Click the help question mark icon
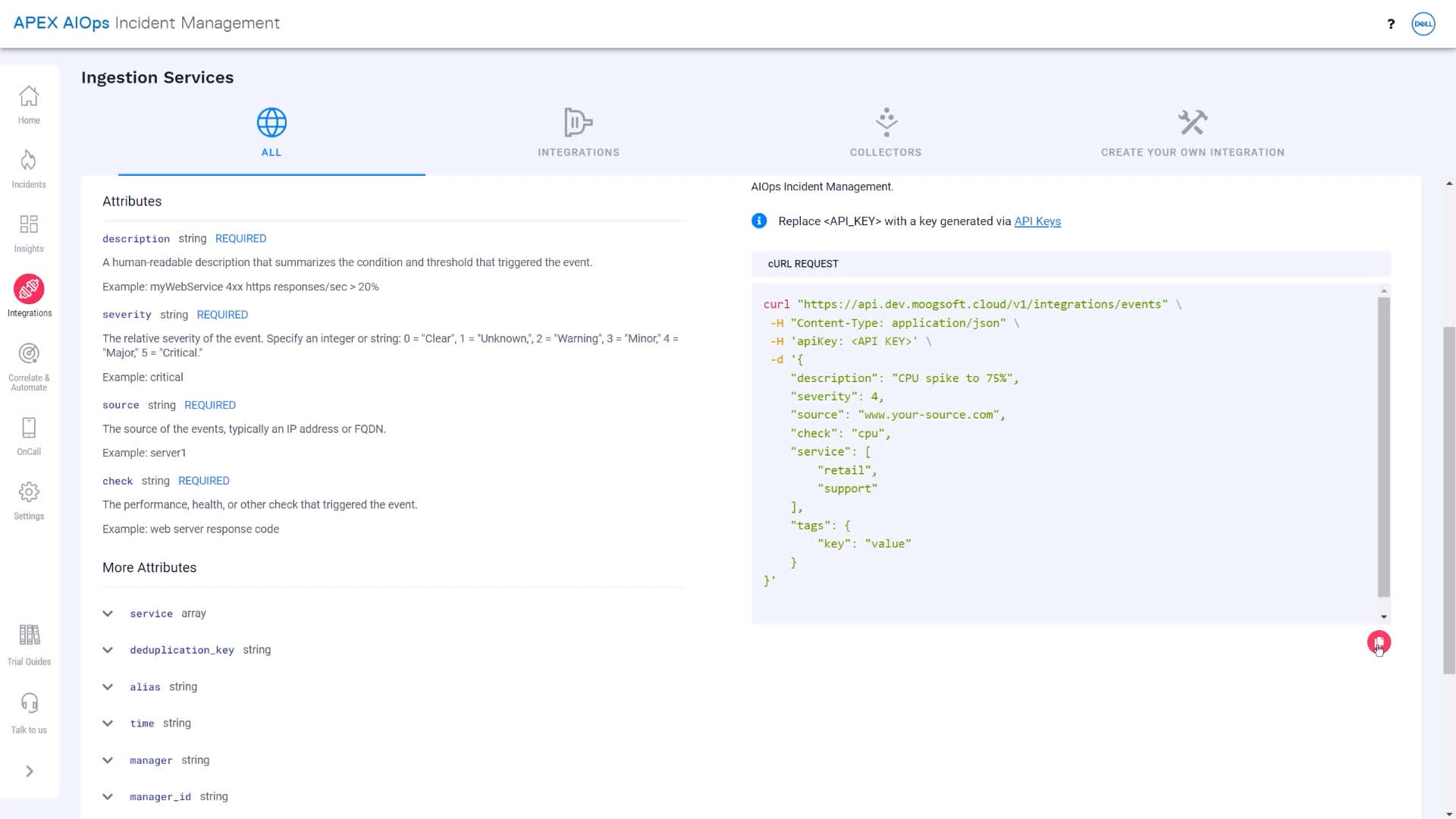This screenshot has height=819, width=1456. (x=1391, y=24)
